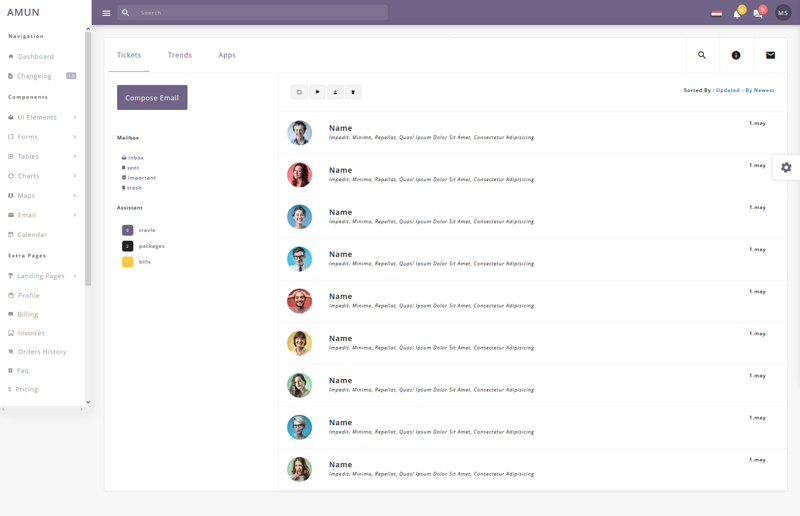Toggle the hamburger sidebar menu
This screenshot has height=516, width=800.
click(x=106, y=13)
